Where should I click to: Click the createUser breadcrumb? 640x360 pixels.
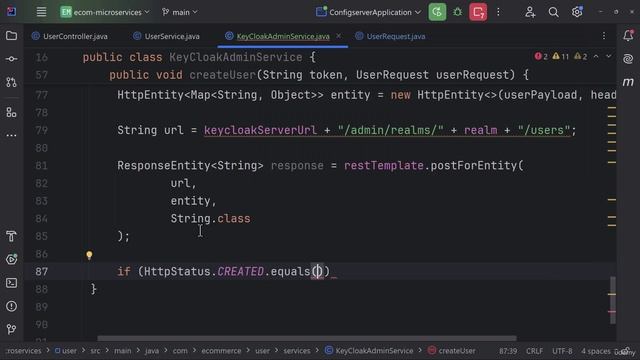click(452, 351)
